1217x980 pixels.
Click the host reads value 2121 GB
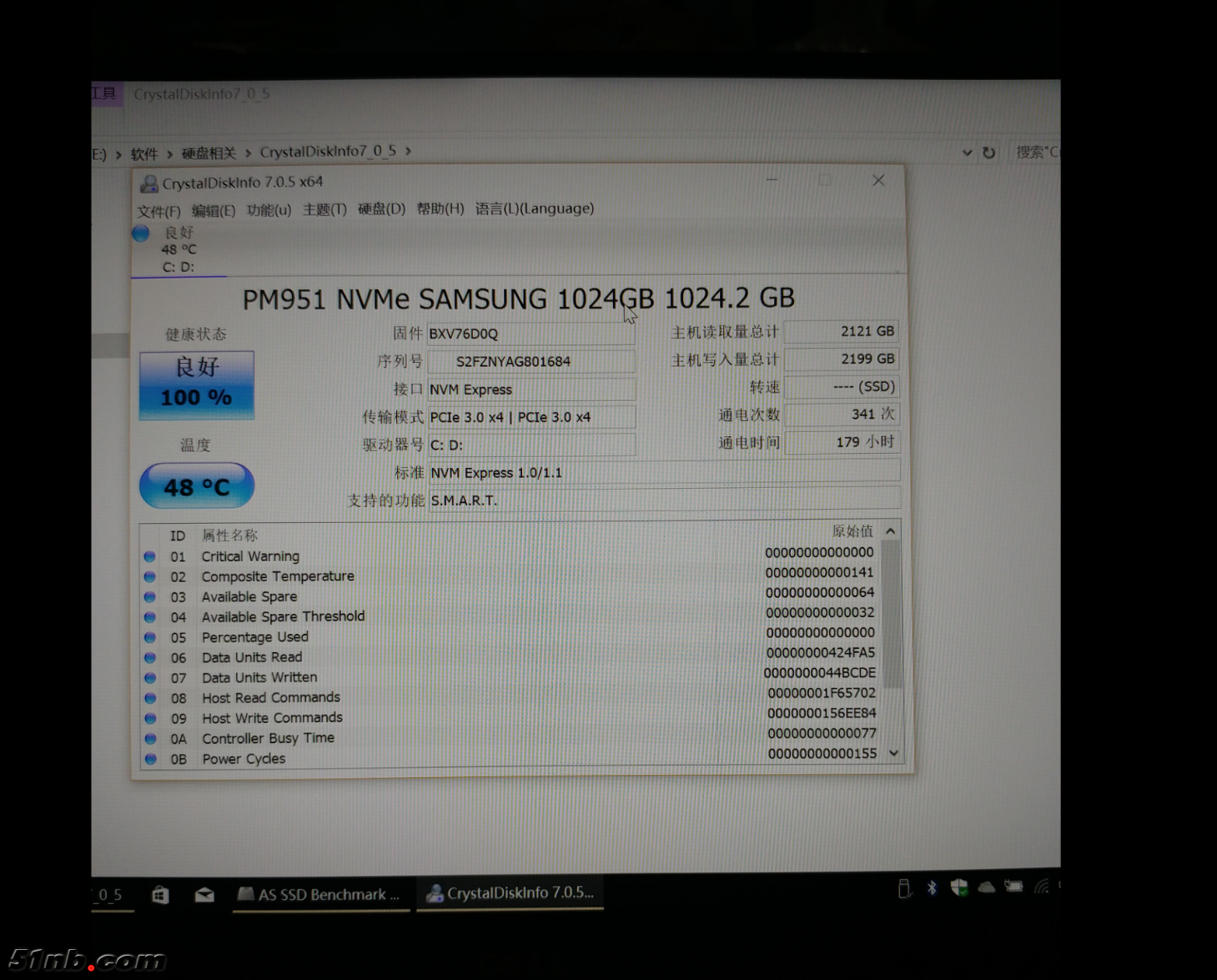click(x=842, y=331)
